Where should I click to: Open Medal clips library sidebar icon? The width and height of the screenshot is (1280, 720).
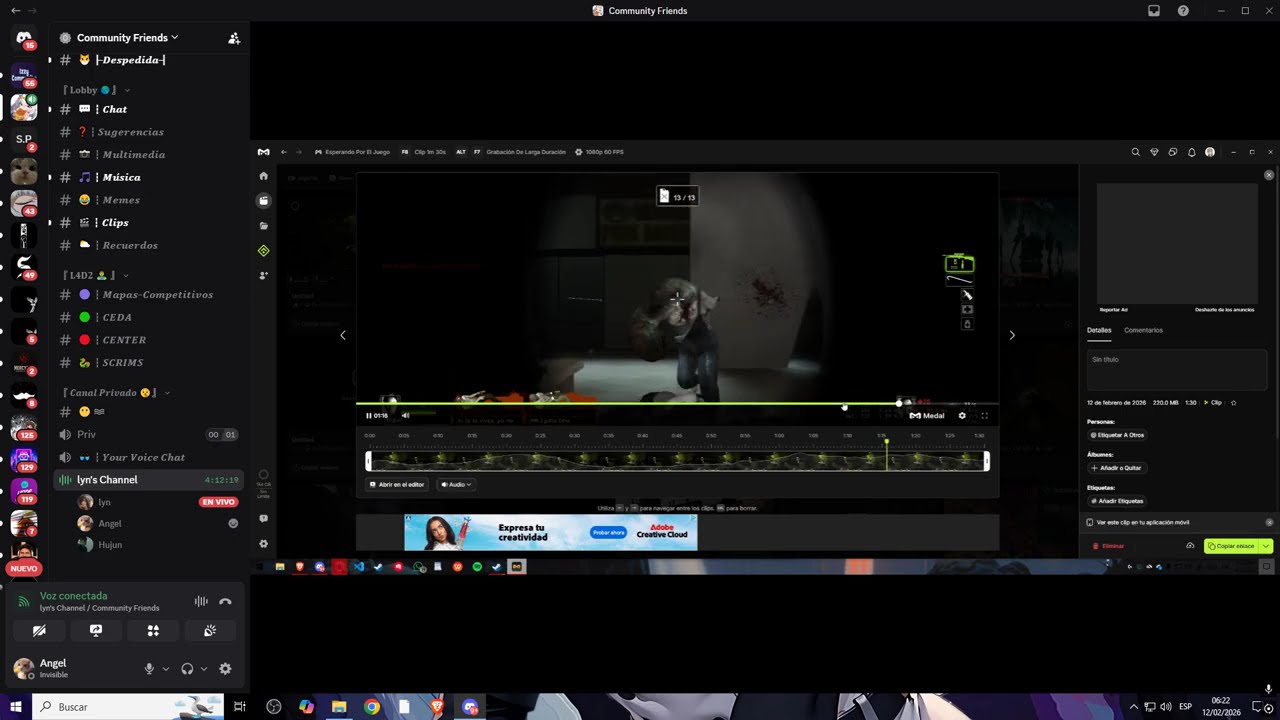263,201
